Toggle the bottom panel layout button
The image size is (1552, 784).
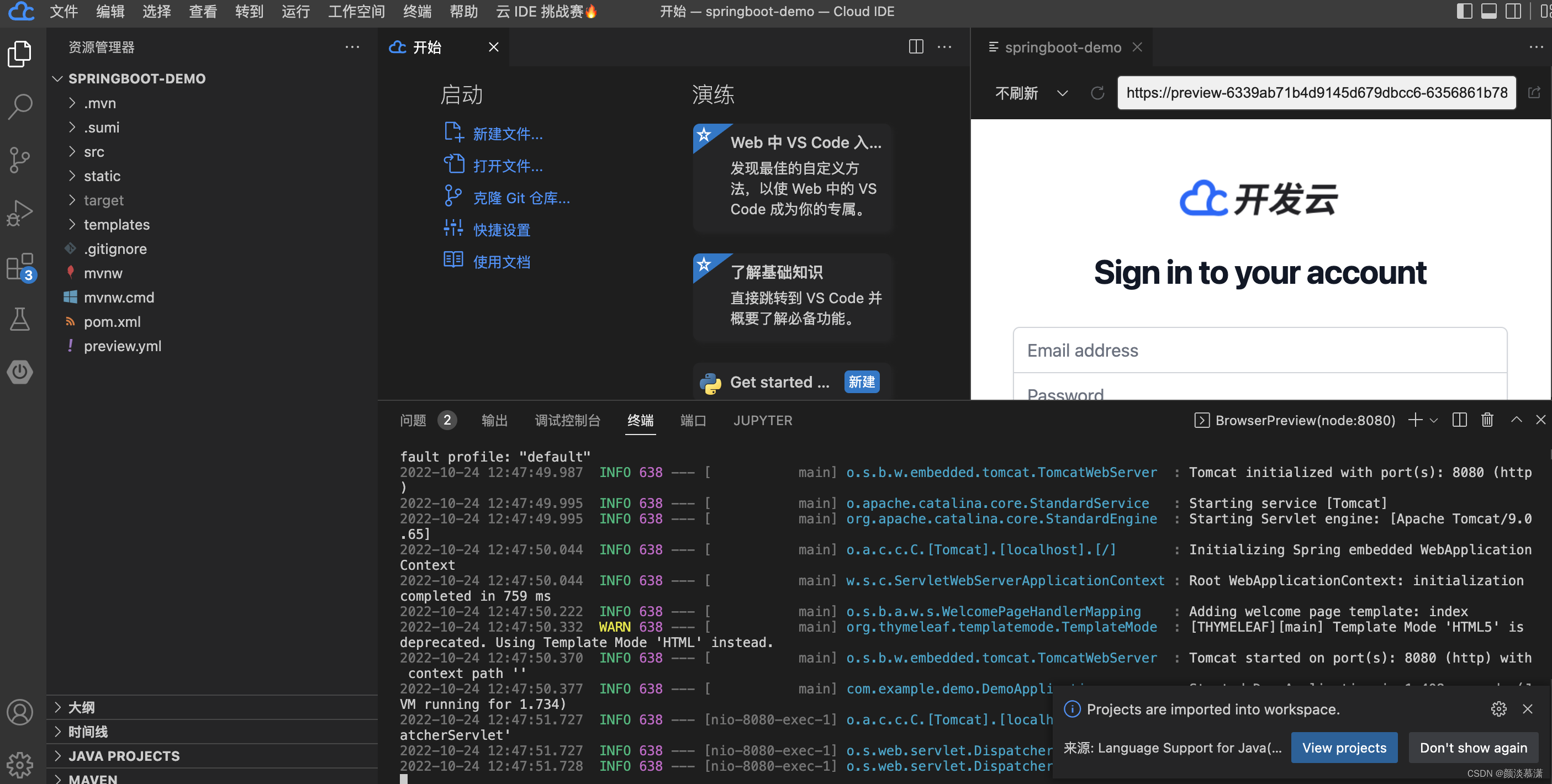coord(1488,12)
